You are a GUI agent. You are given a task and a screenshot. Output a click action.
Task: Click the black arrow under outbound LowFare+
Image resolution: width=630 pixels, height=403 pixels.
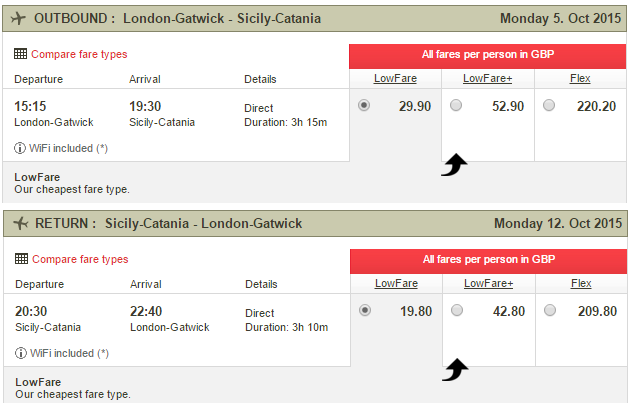tap(454, 165)
